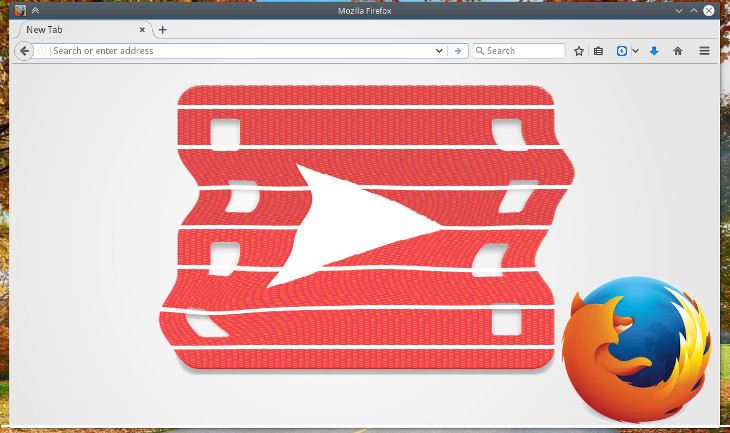The height and width of the screenshot is (433, 730).
Task: Expand dropdown arrow beside download helper icon
Action: [635, 51]
